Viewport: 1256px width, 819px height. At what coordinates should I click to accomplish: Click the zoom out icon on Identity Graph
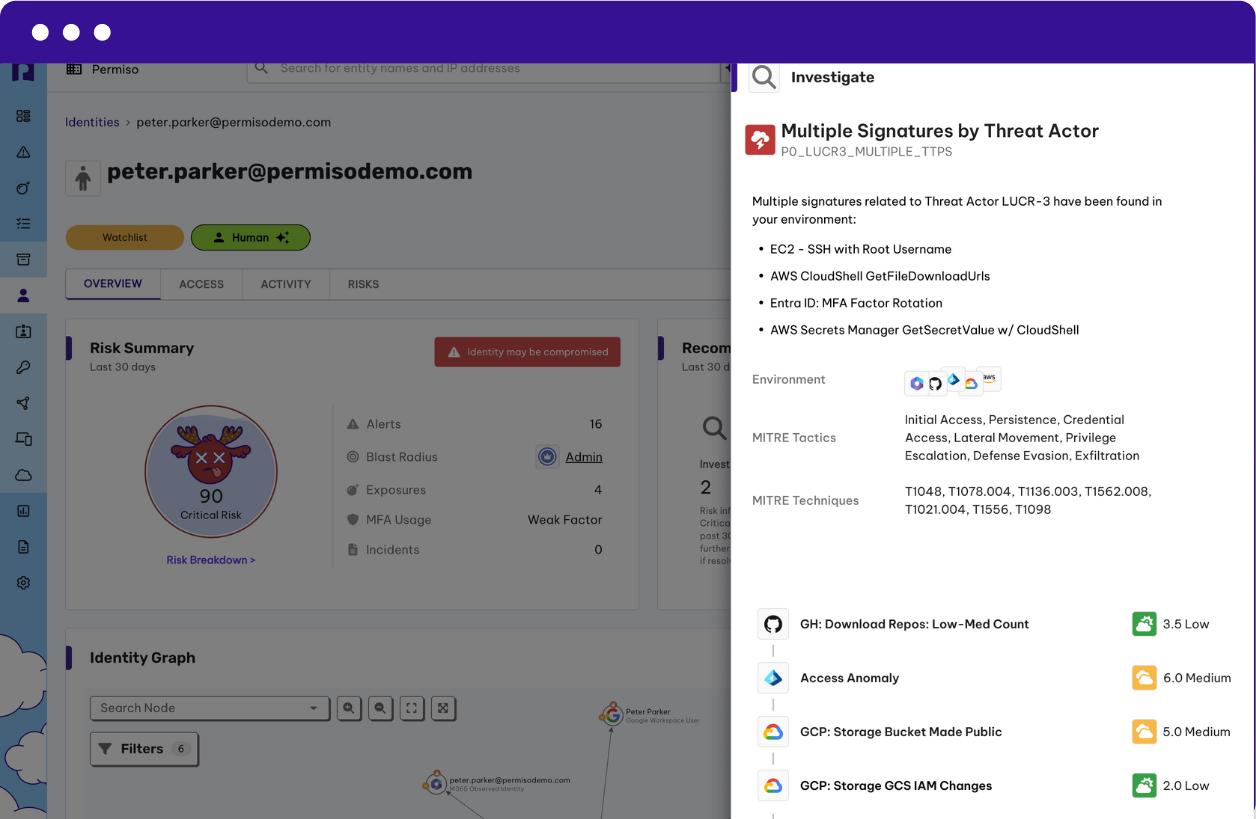[380, 708]
